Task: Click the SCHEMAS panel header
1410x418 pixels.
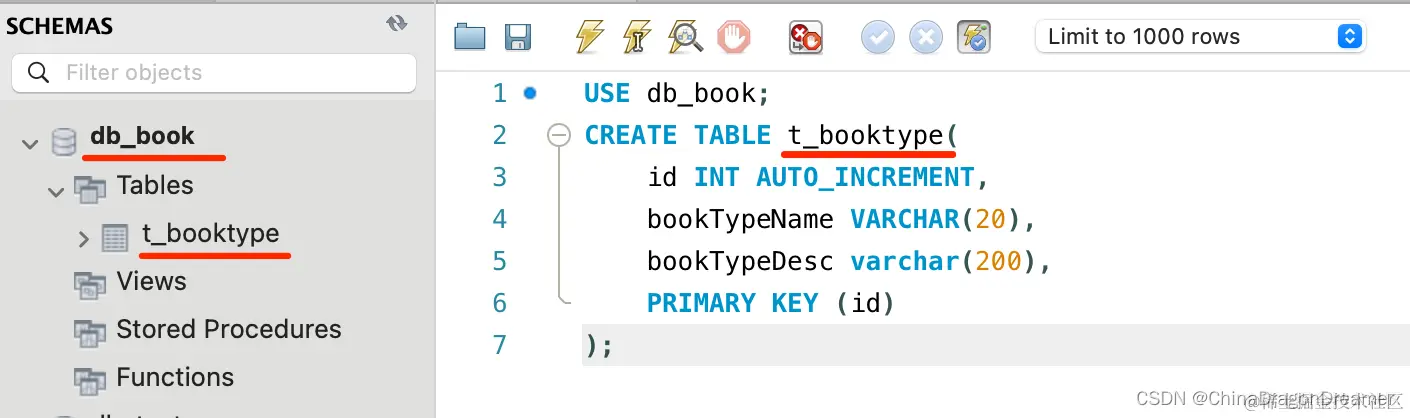Action: (x=60, y=26)
